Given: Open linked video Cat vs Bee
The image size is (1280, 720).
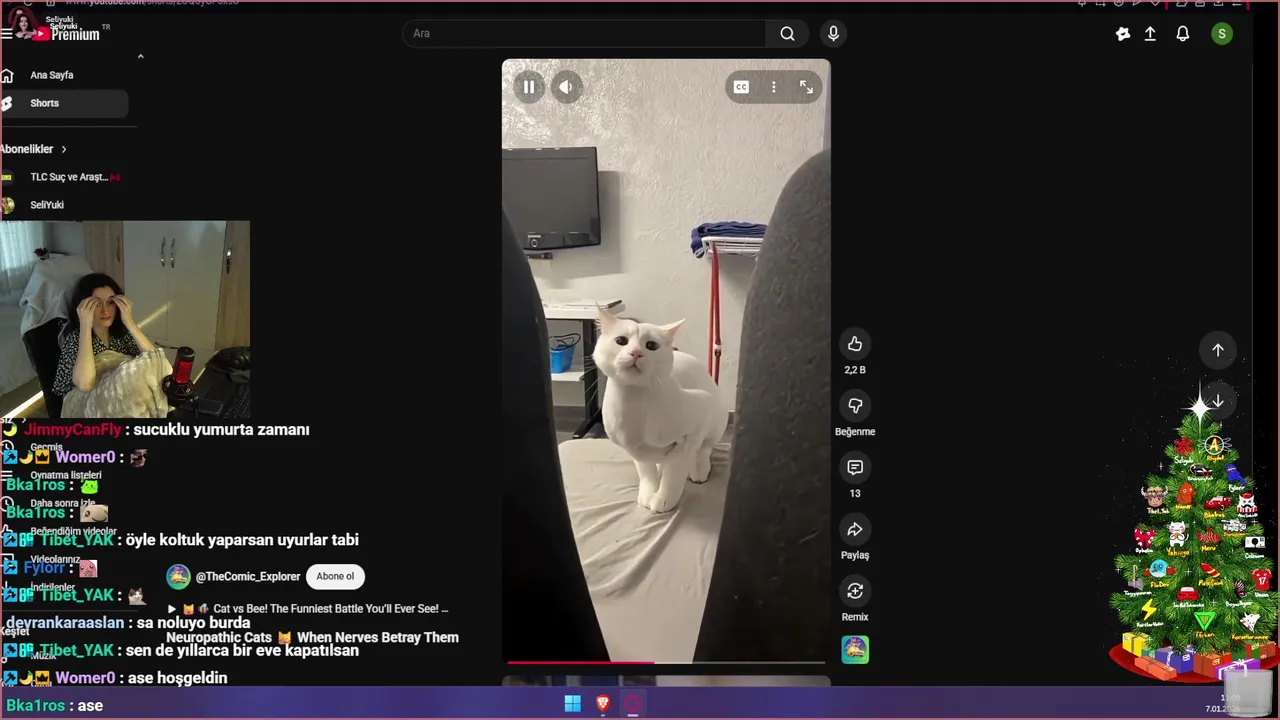Looking at the screenshot, I should (308, 608).
